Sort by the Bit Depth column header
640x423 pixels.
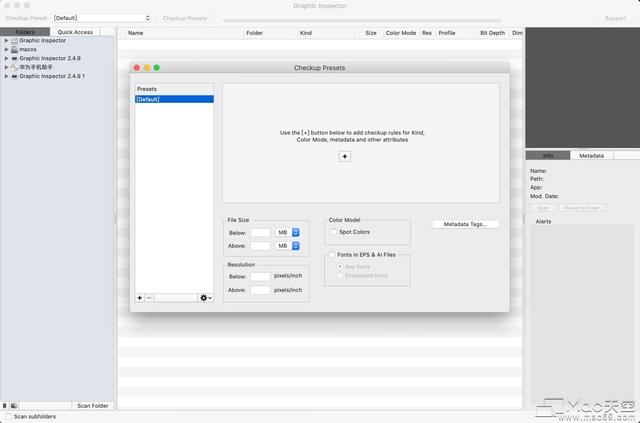click(493, 33)
